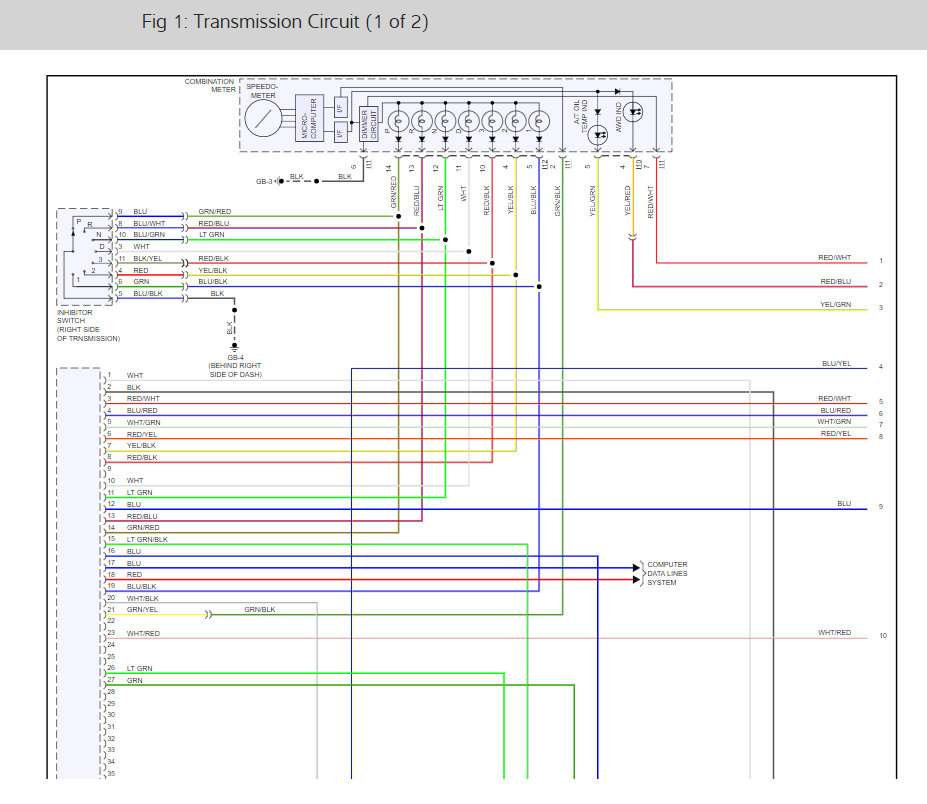This screenshot has width=927, height=804.
Task: Click the BLU/WHT label at inhibitor pin 8
Action: click(149, 223)
